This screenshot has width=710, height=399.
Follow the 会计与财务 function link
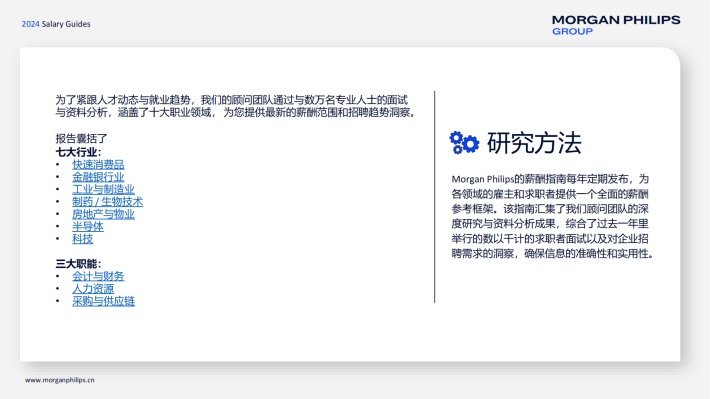pyautogui.click(x=98, y=276)
